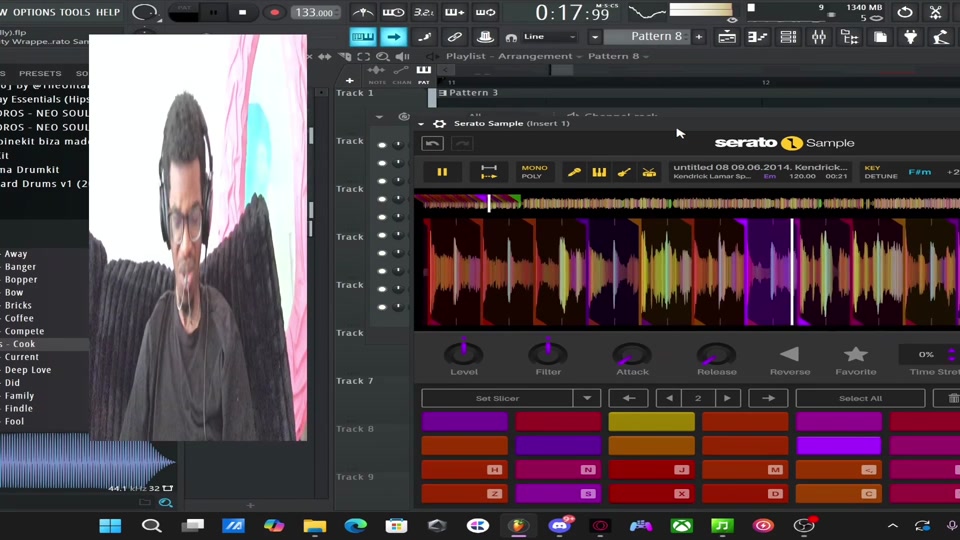The width and height of the screenshot is (960, 540).
Task: Open the plugin picker plug icon
Action: click(910, 37)
